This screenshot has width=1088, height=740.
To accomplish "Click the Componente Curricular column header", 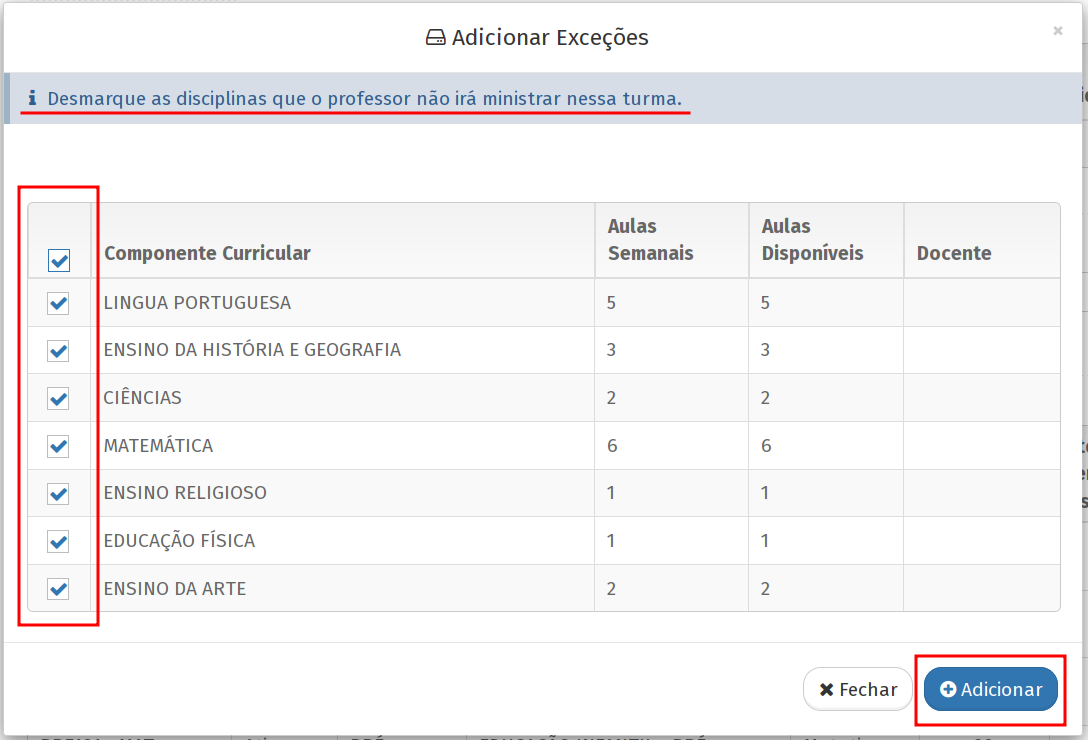I will (x=207, y=253).
